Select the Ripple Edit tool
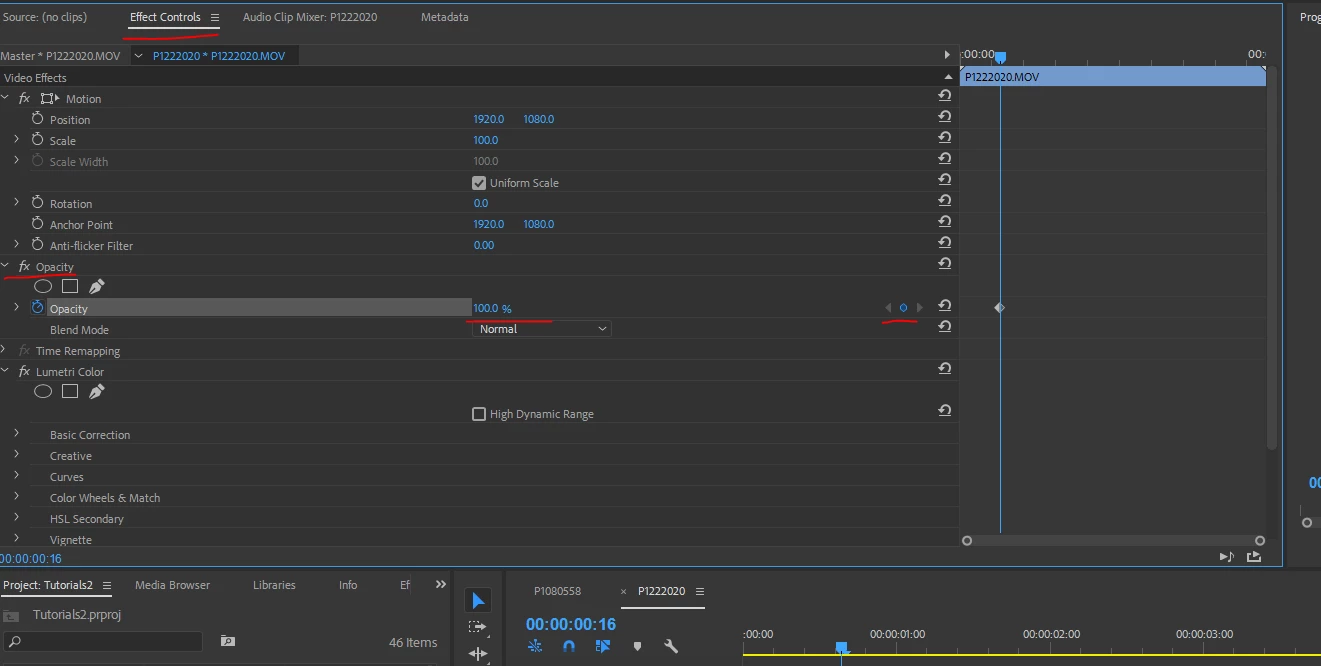 [x=478, y=654]
